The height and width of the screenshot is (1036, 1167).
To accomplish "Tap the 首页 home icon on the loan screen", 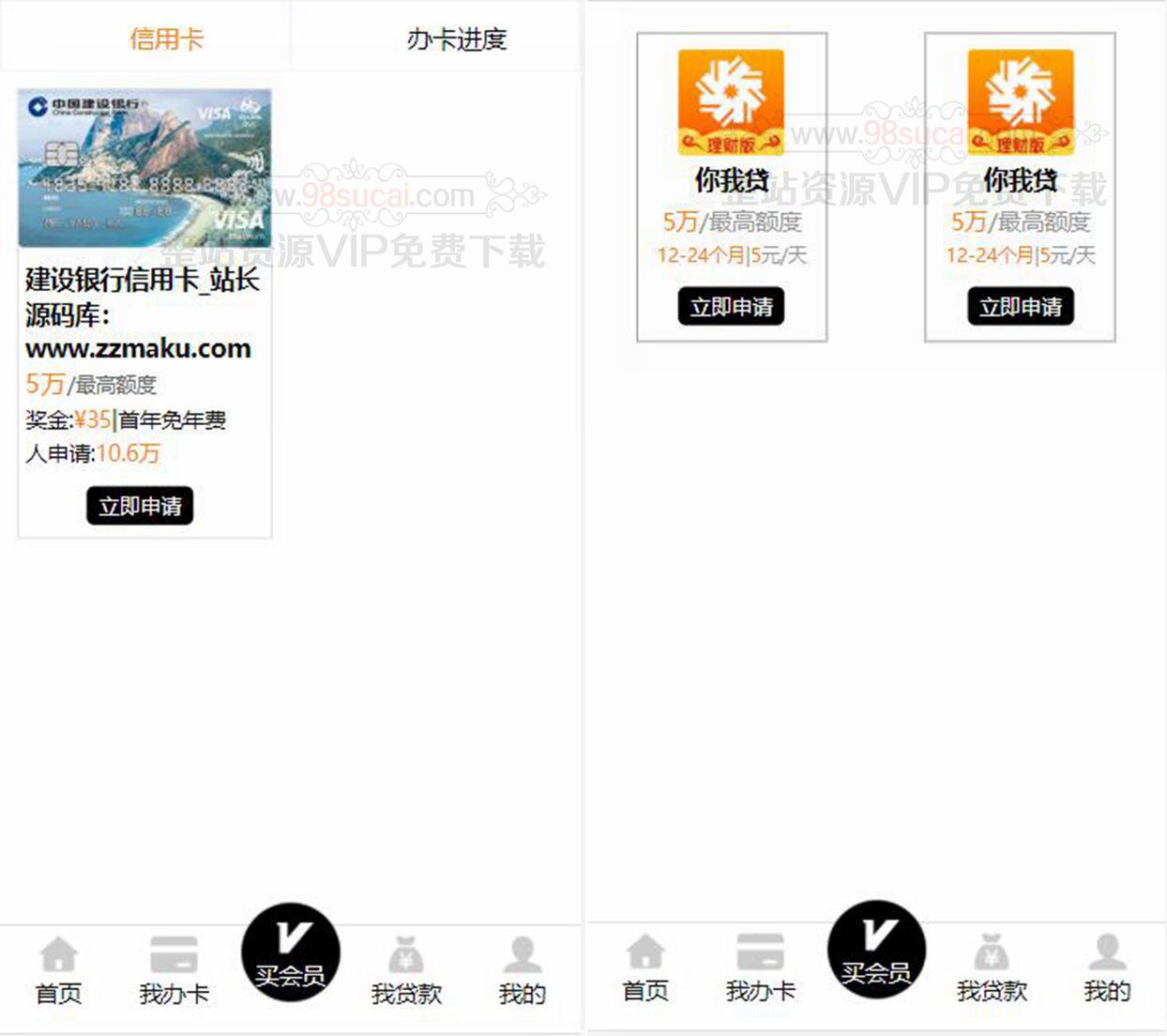I will point(645,952).
